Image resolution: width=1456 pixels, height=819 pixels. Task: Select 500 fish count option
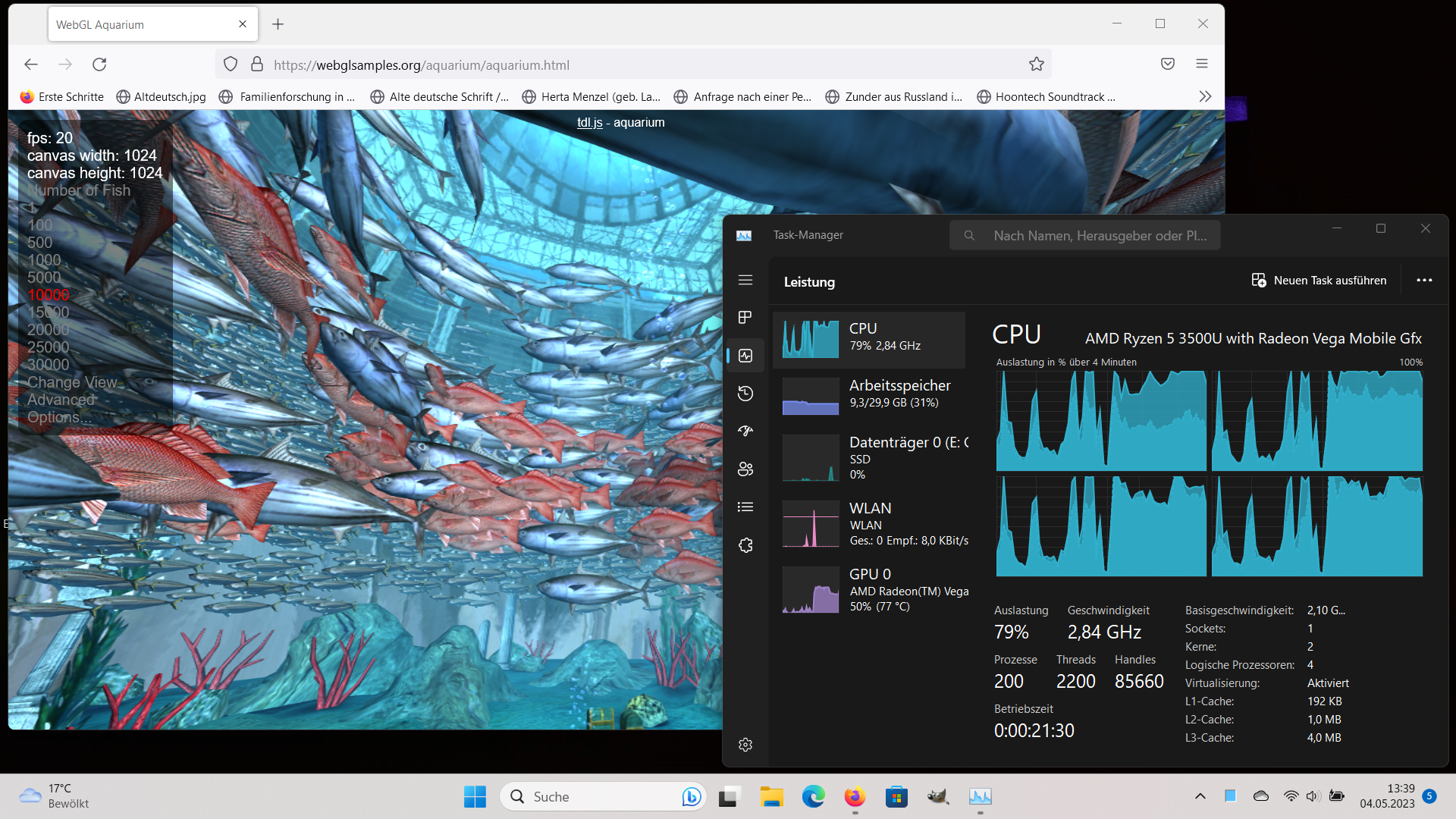[39, 243]
